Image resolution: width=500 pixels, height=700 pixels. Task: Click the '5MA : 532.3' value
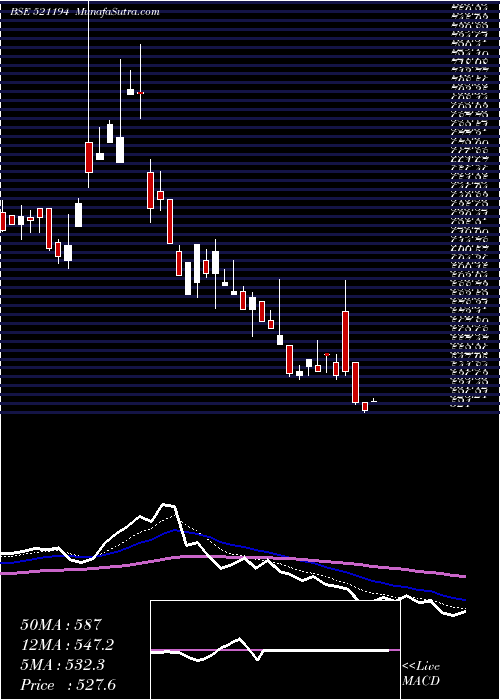click(62, 665)
